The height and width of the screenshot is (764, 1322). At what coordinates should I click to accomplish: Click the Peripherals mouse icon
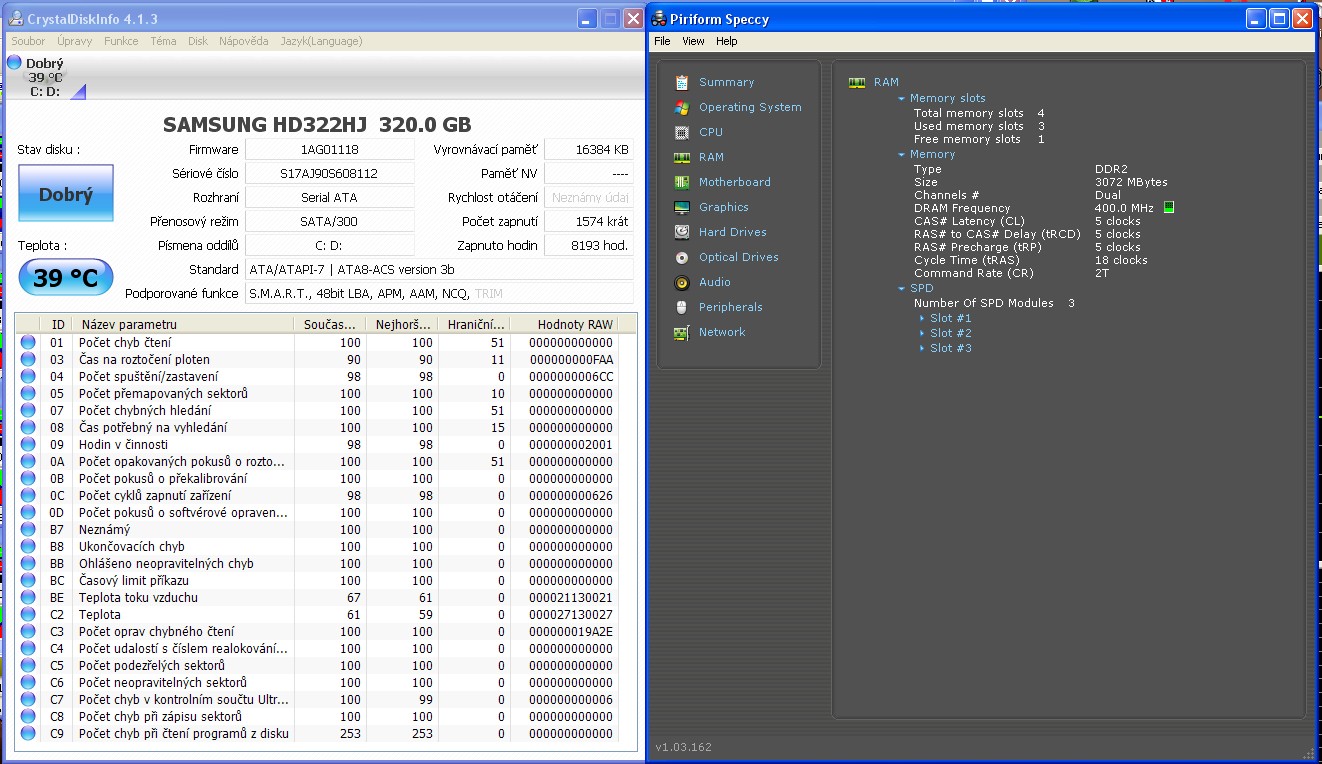coord(682,307)
